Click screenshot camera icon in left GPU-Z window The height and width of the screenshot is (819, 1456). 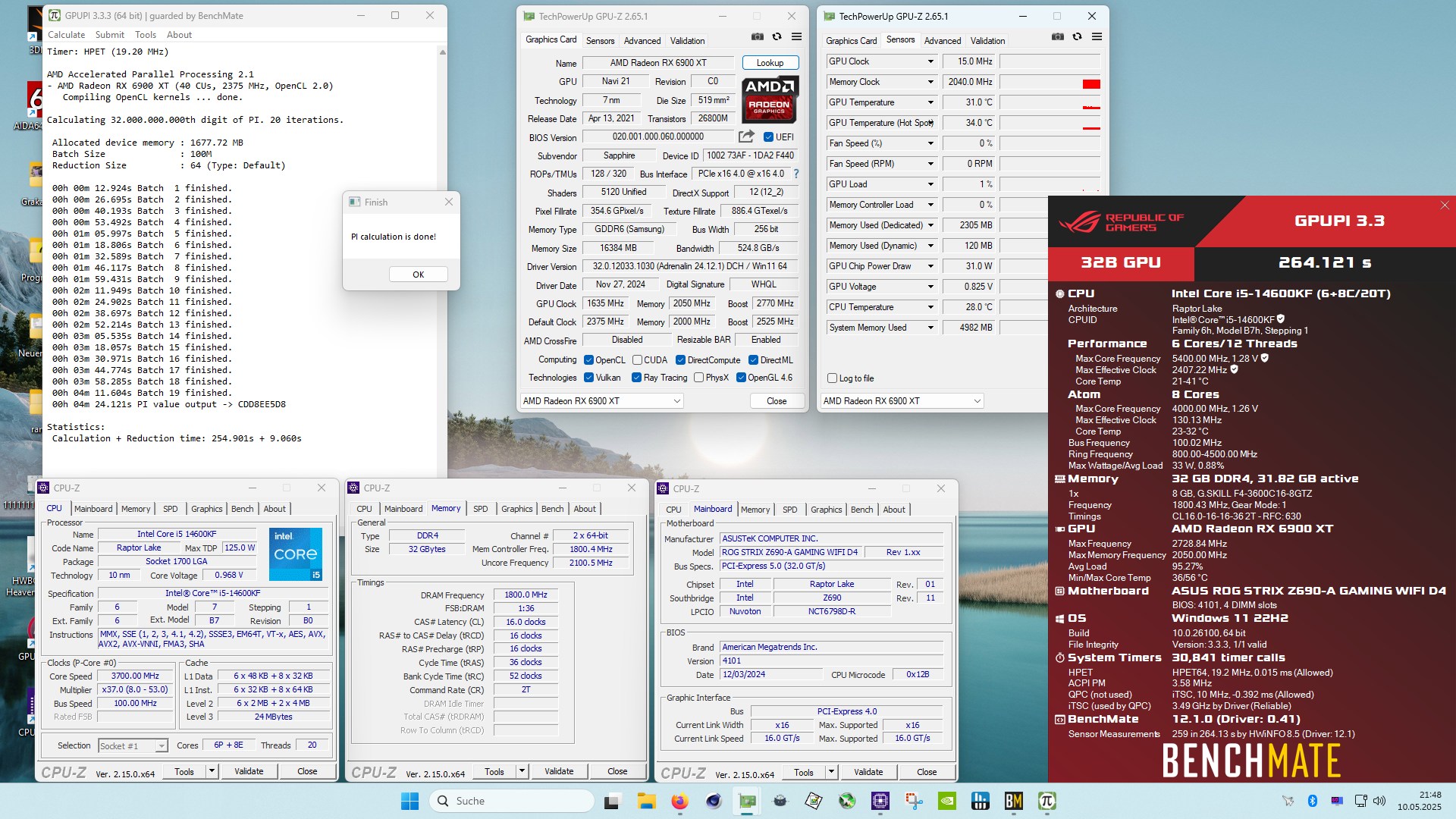point(757,36)
